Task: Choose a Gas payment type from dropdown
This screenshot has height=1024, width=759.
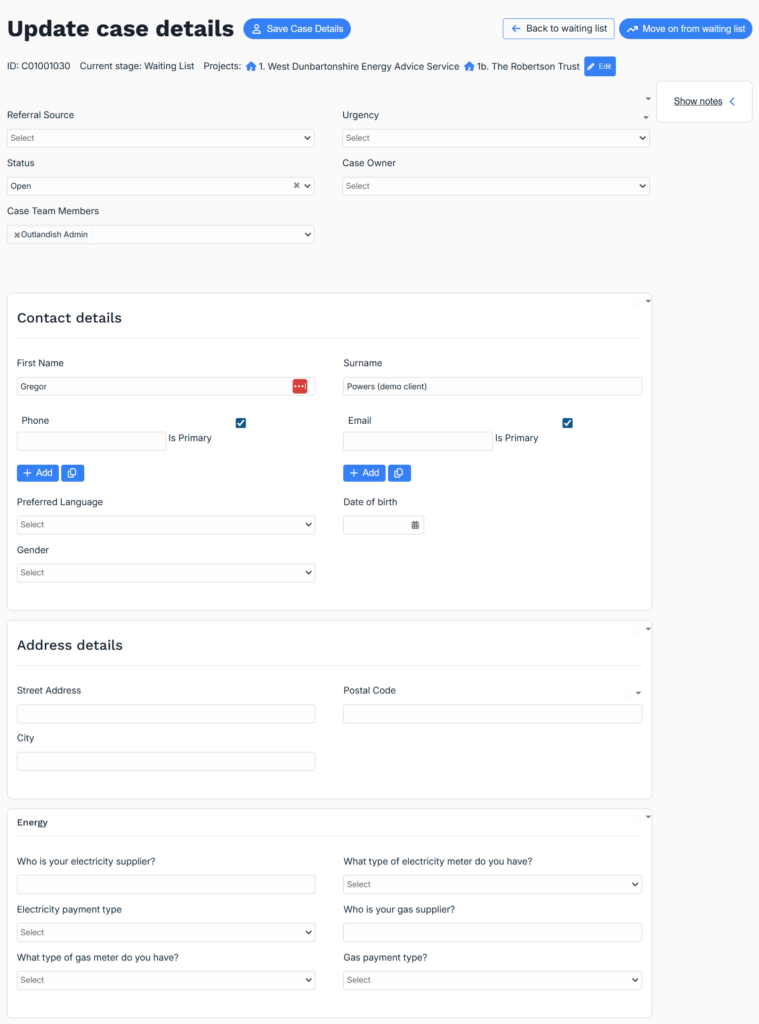Action: [492, 980]
